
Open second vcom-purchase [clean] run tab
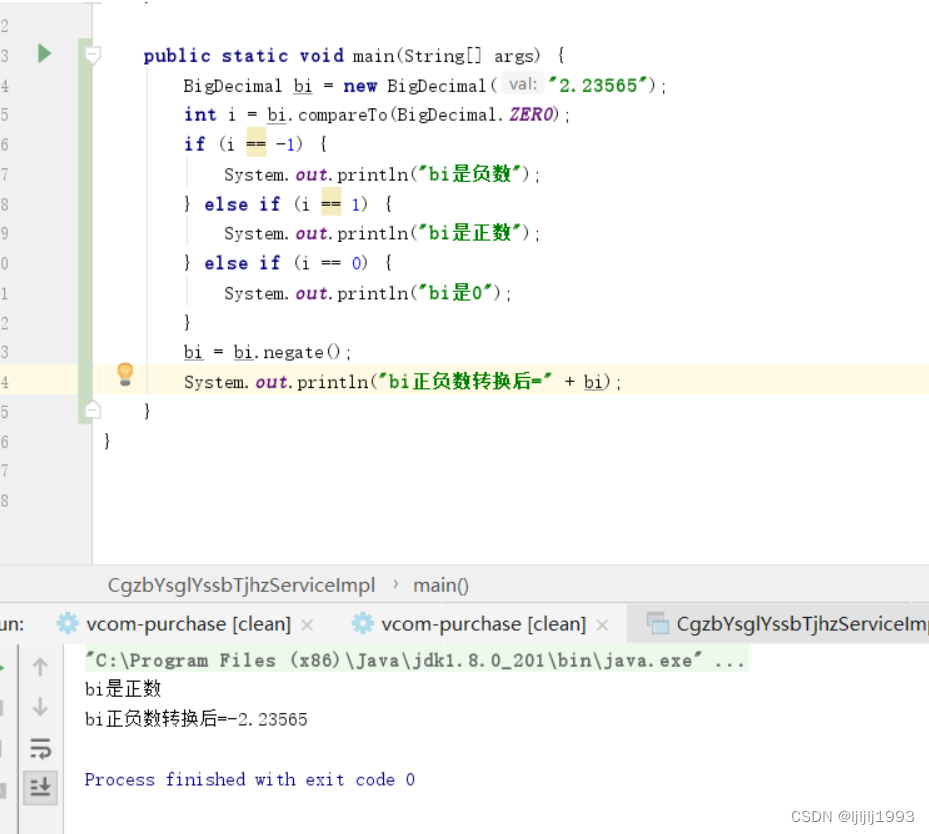[x=483, y=624]
